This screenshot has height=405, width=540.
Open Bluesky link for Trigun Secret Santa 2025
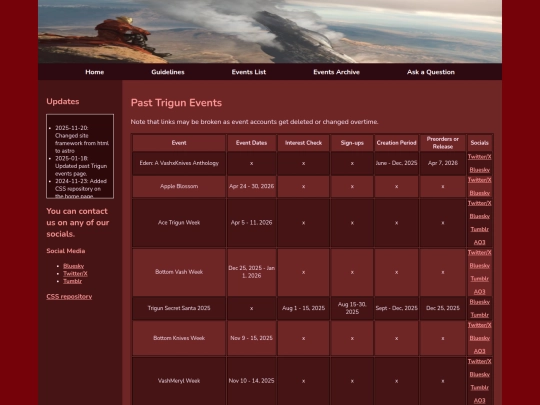479,302
